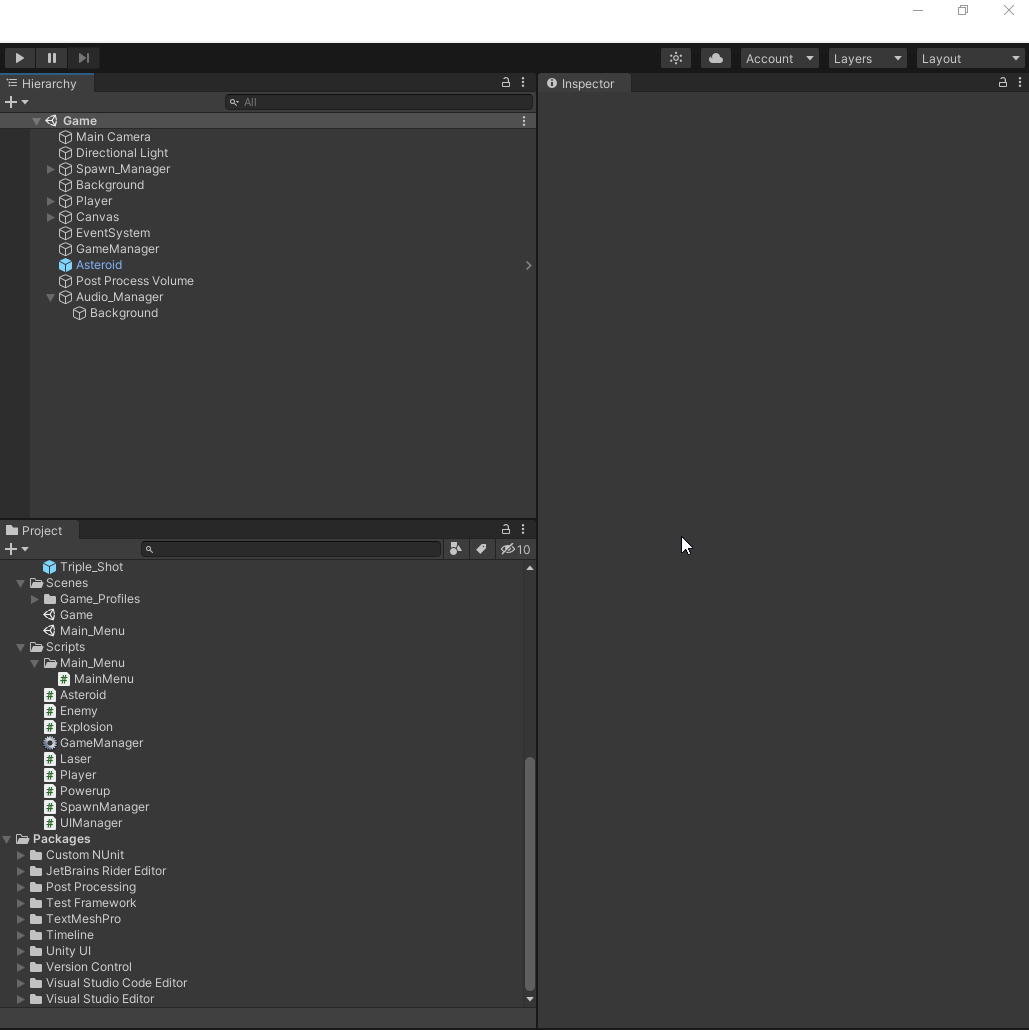This screenshot has width=1029, height=1030.
Task: Click the search-by-label tag icon
Action: coord(481,549)
